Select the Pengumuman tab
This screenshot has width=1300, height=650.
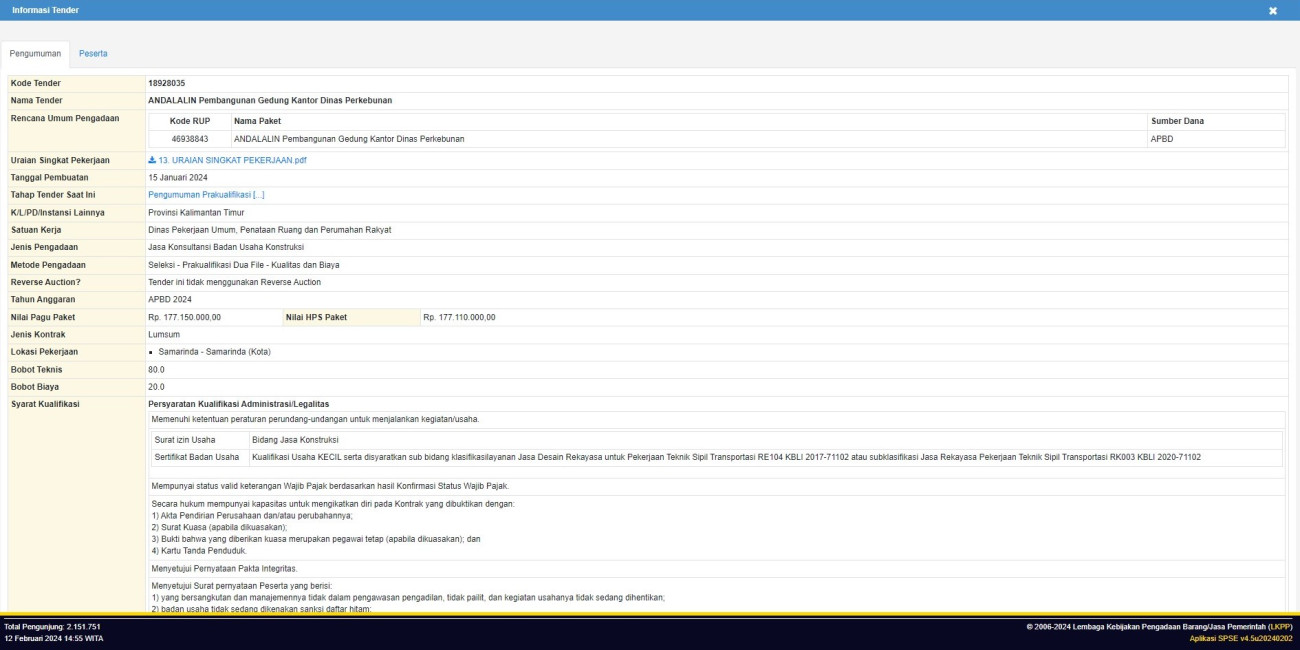coord(36,53)
